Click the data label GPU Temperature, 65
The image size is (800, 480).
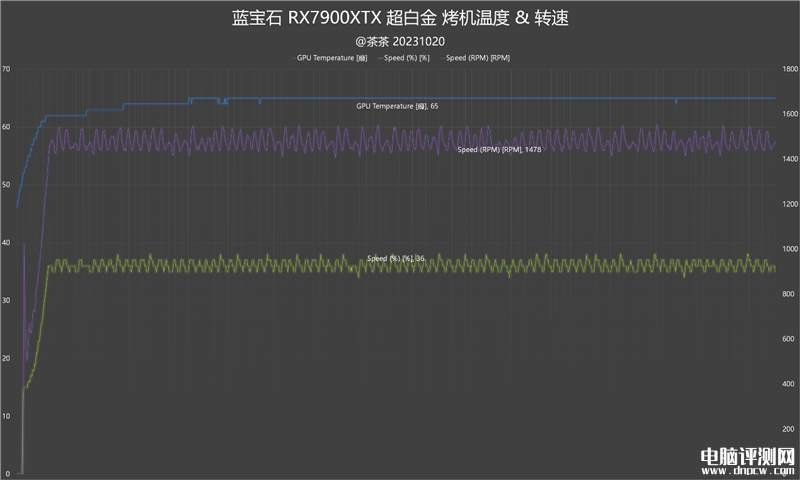click(x=397, y=106)
